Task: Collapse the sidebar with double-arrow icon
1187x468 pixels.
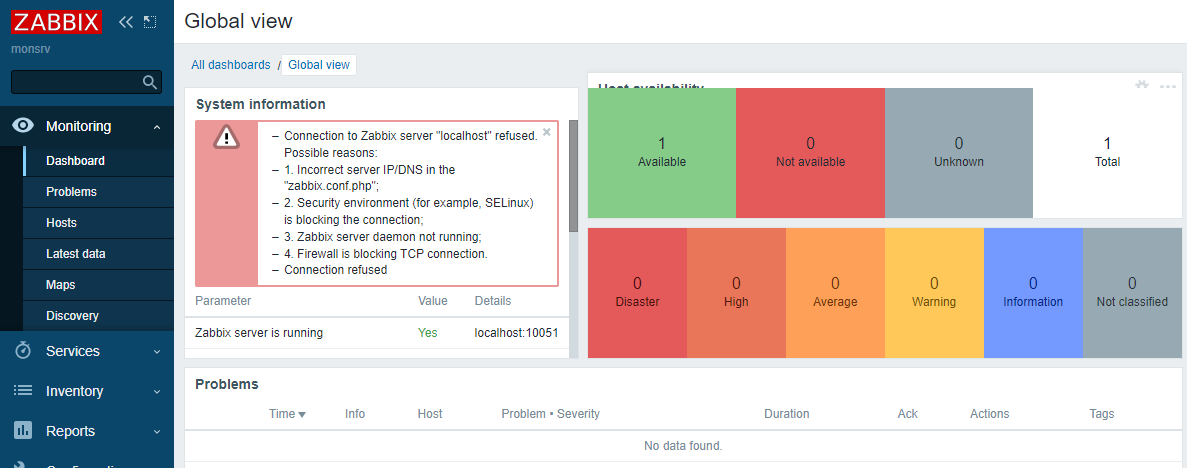Action: [126, 22]
